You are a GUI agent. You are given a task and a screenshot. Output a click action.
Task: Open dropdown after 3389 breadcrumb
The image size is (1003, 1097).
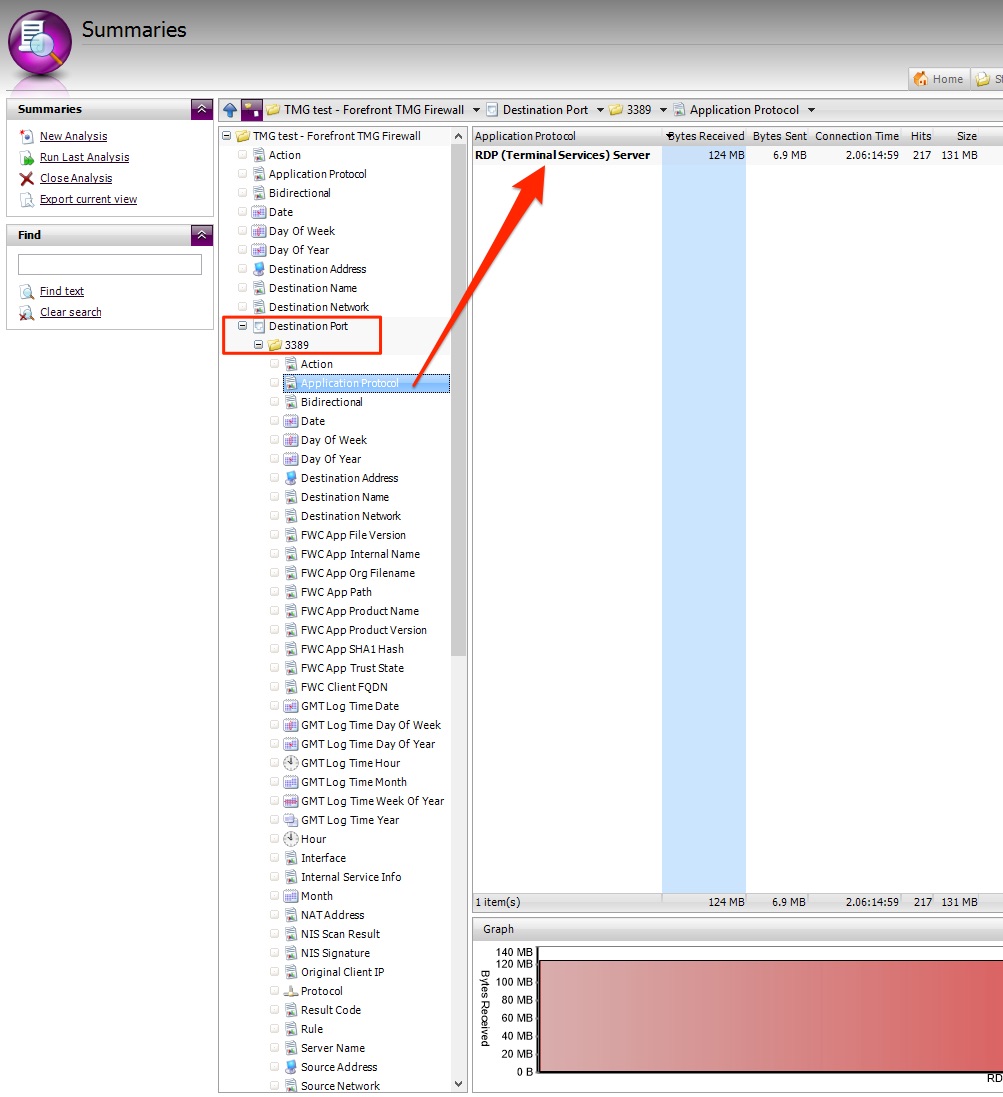(x=663, y=110)
